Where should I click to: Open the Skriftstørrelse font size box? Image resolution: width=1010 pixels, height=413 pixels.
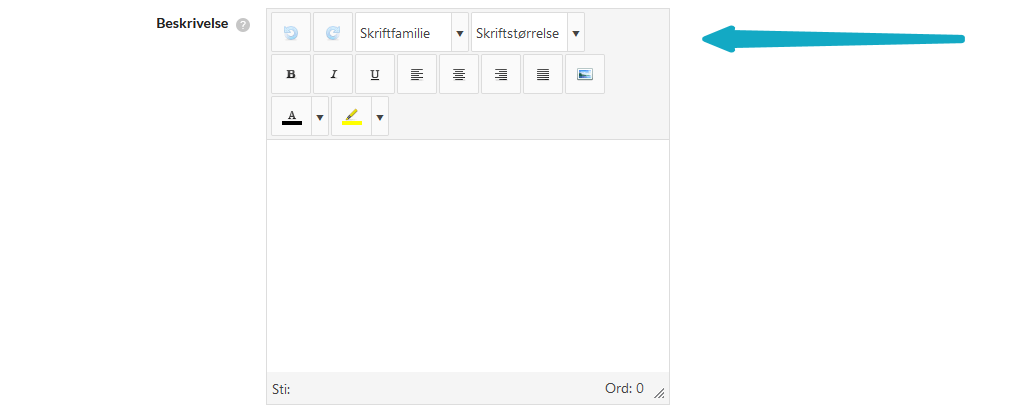(518, 33)
